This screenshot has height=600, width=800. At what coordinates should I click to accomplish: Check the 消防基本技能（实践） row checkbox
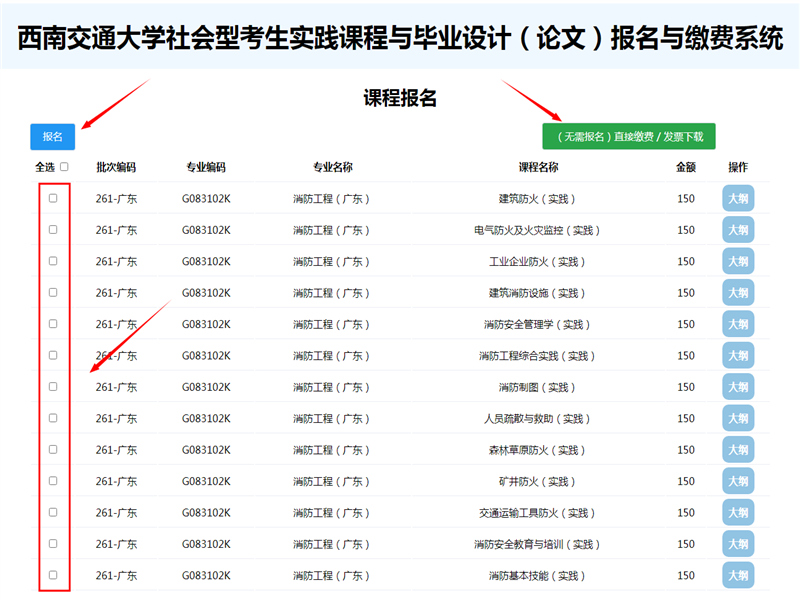[x=53, y=575]
